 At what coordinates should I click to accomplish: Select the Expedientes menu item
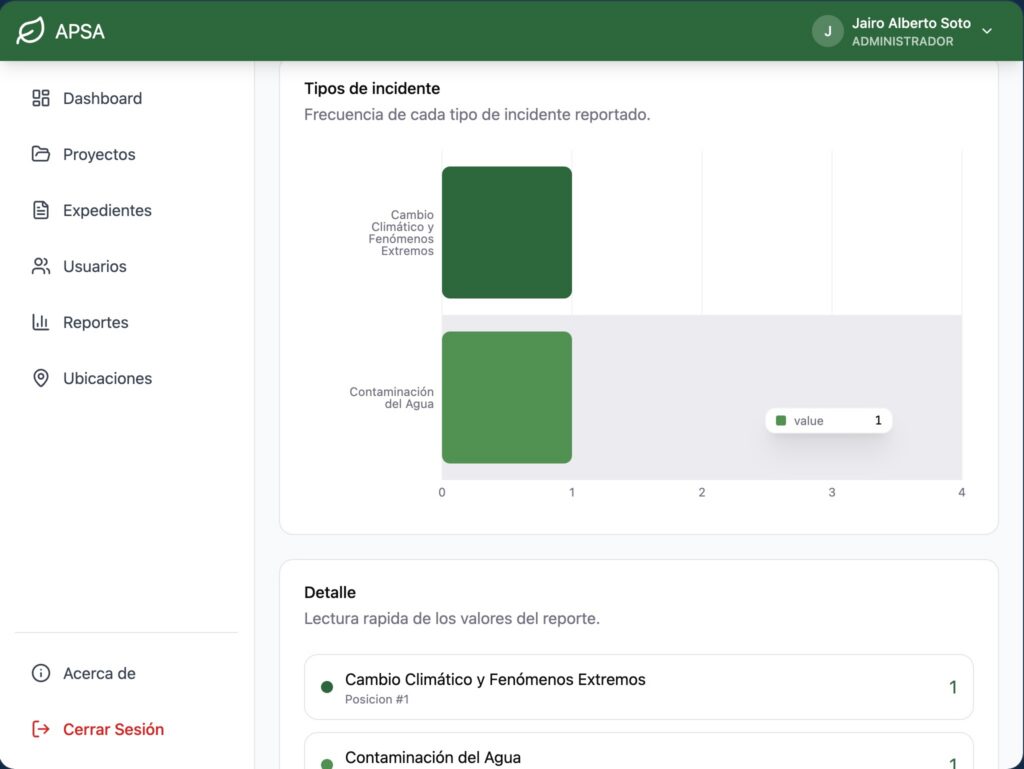point(107,210)
